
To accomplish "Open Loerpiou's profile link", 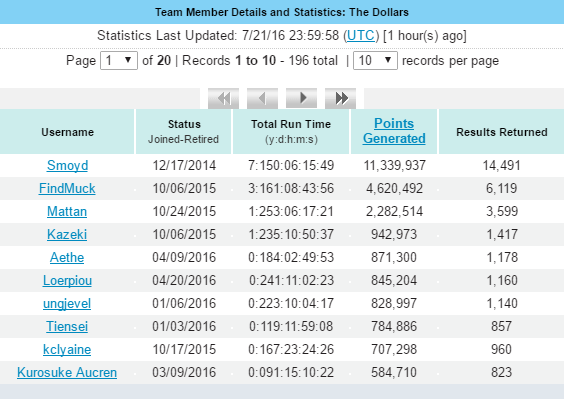I will [67, 281].
